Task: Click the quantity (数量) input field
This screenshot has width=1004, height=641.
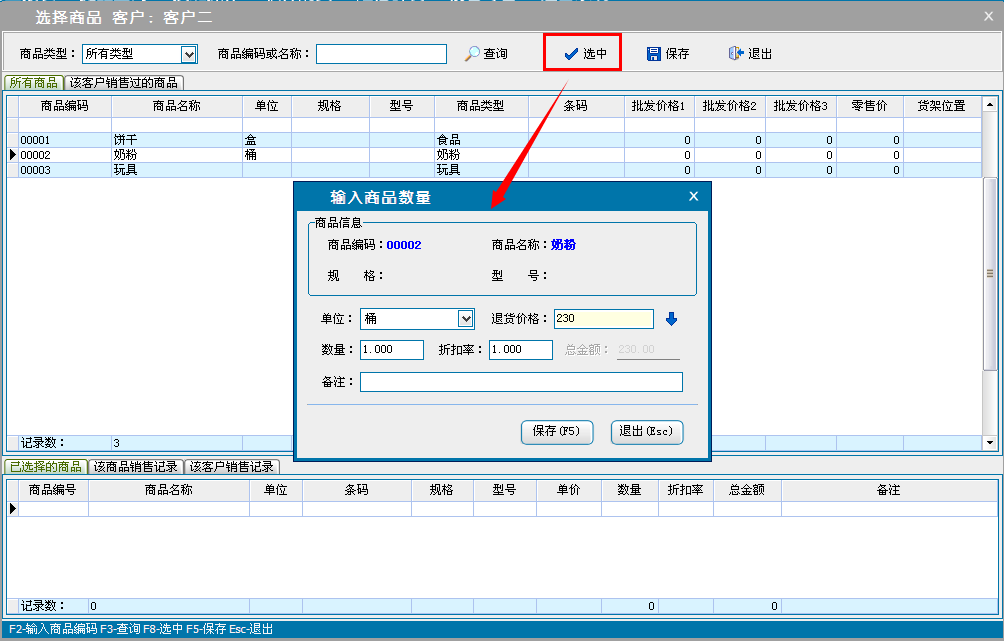Action: coord(392,350)
